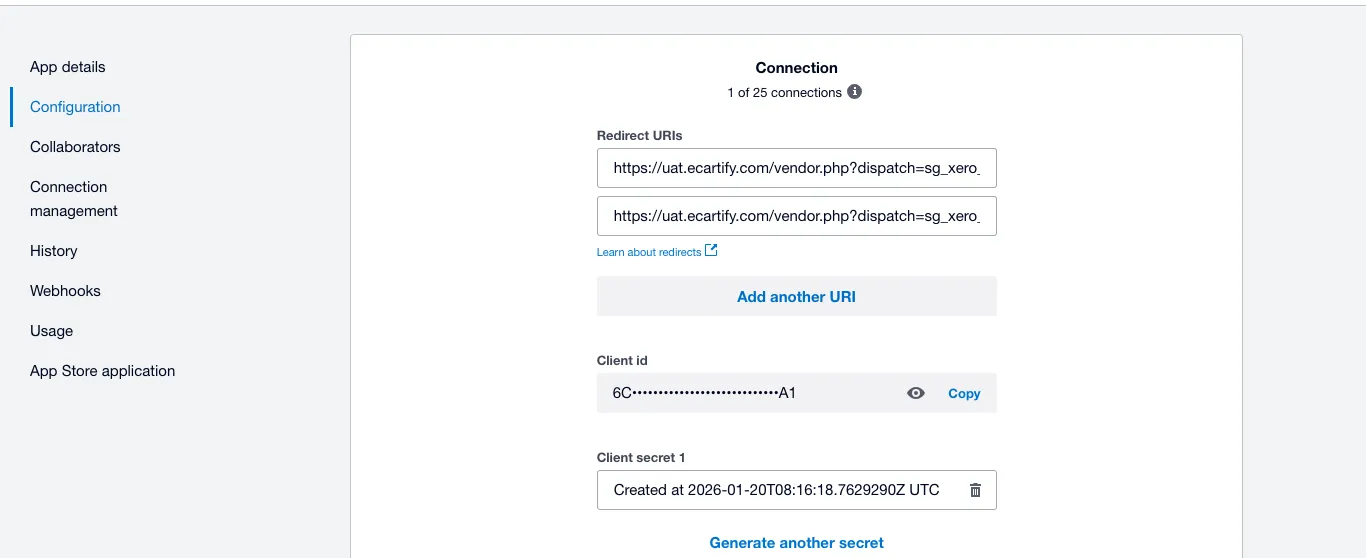Open the App details section
This screenshot has height=558, width=1366.
click(67, 67)
